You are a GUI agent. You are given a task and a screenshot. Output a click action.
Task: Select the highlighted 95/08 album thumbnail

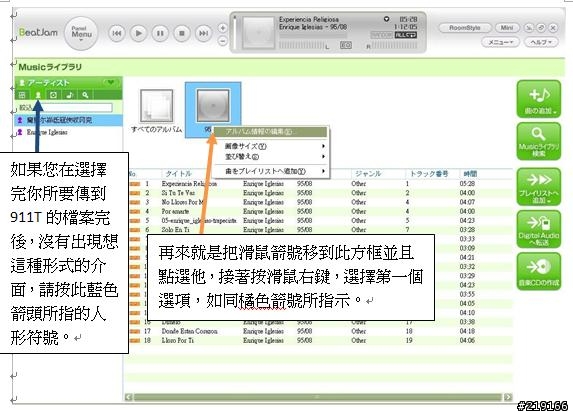coord(213,106)
